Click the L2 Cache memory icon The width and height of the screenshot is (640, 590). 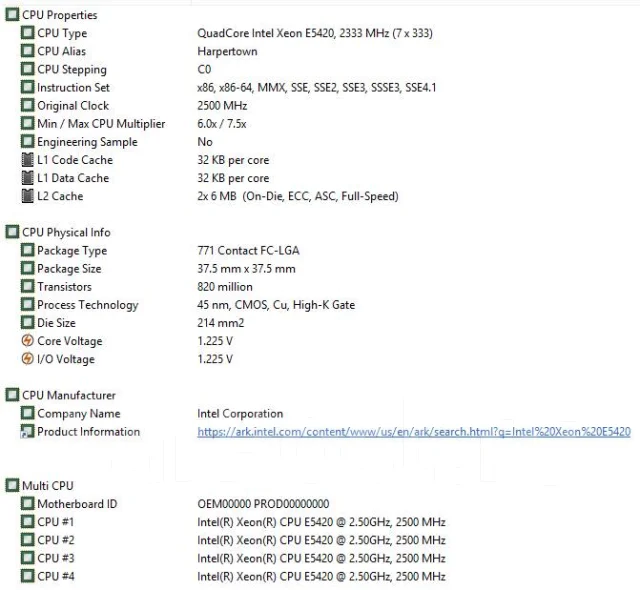[x=27, y=196]
